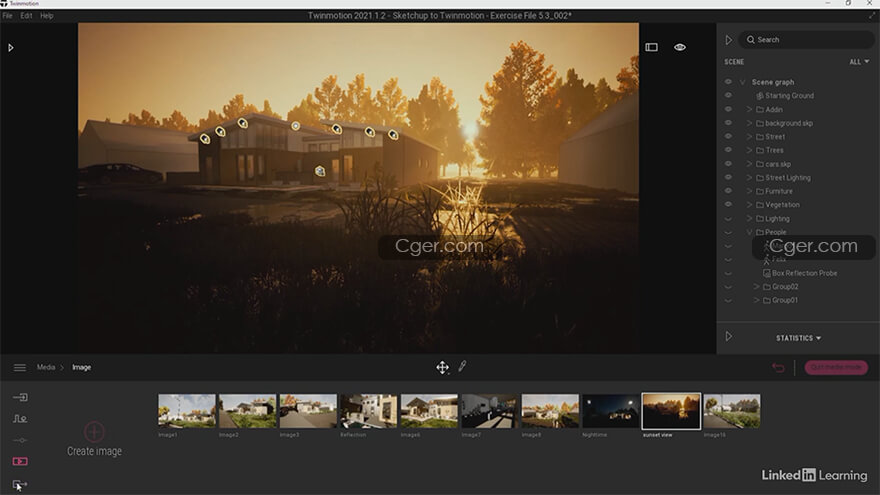Viewport: 880px width, 495px height.
Task: Show the hidden People folder
Action: point(728,232)
